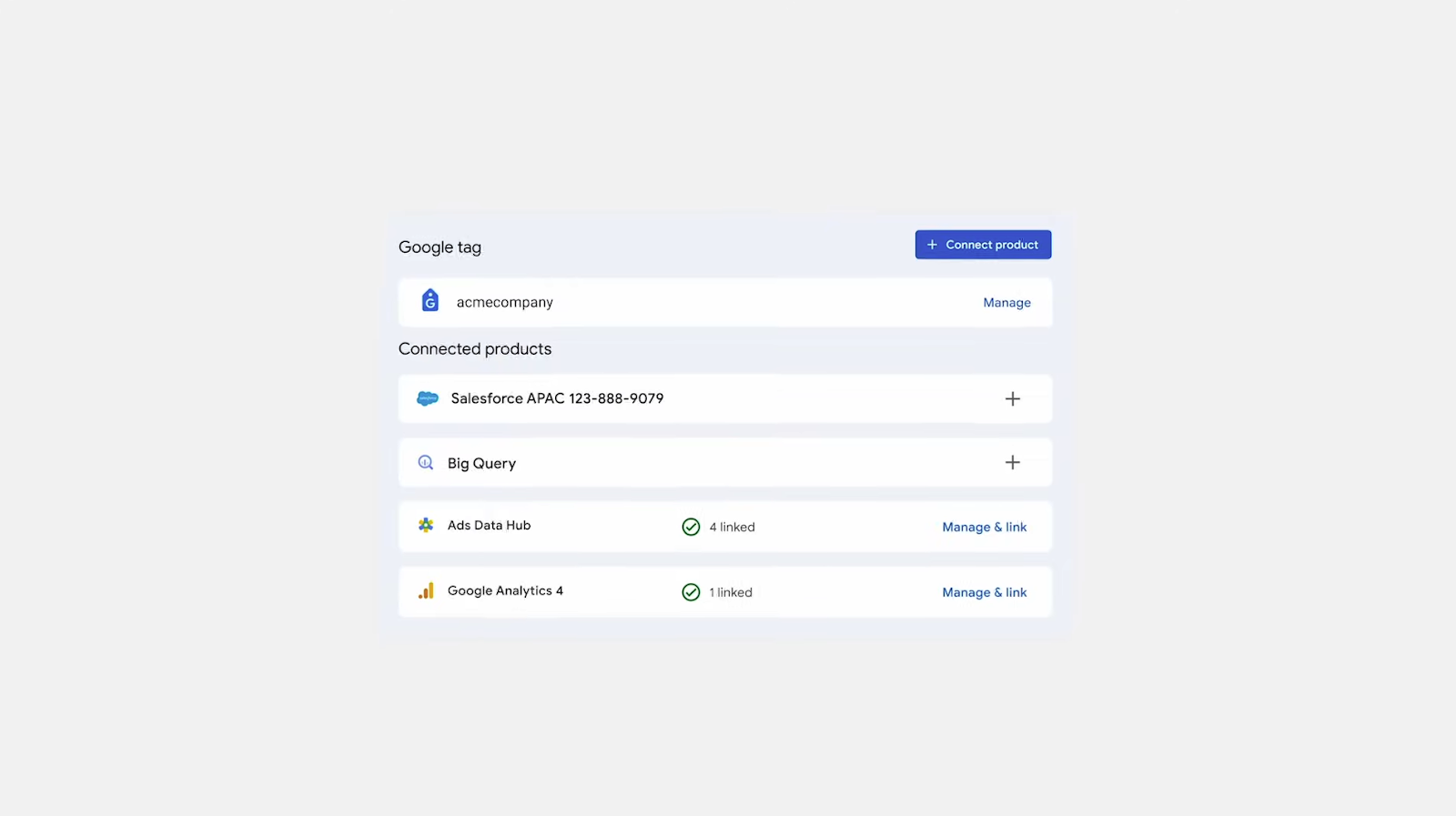Open Manage for the acmecompany tag
Screen dimensions: 1456x816
(x=1006, y=303)
